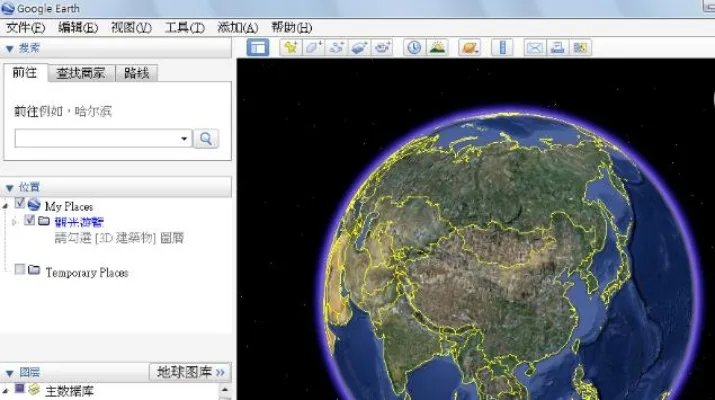Screen dimensions: 715x400
Task: Select the Add Path tool
Action: pyautogui.click(x=337, y=47)
